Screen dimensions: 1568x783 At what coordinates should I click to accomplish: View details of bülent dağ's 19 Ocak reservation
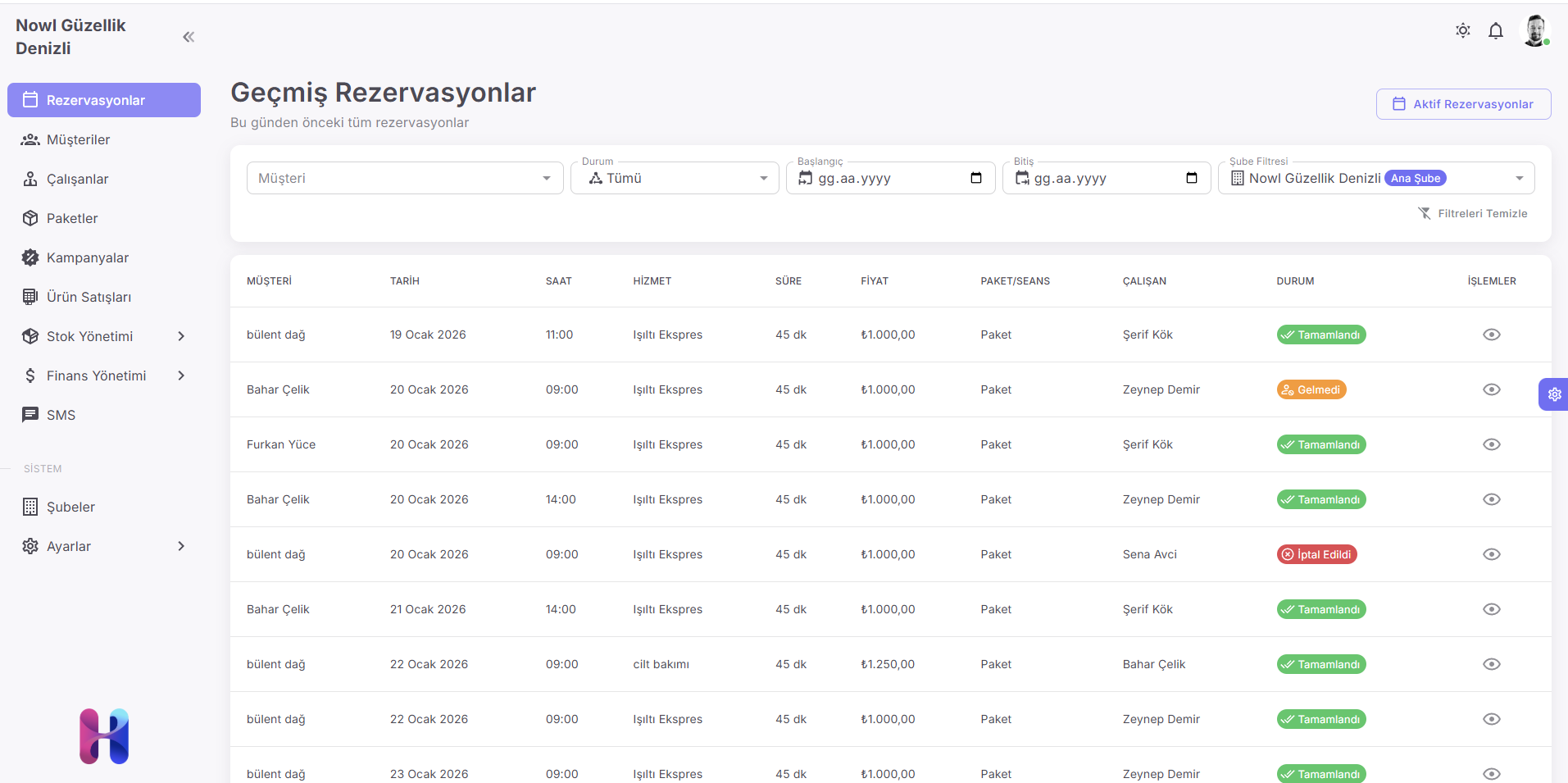[x=1491, y=335]
